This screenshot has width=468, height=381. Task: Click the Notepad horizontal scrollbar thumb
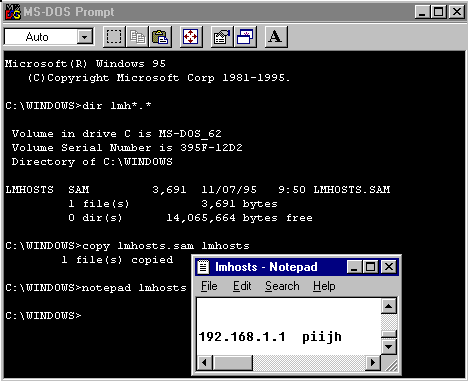[232, 362]
